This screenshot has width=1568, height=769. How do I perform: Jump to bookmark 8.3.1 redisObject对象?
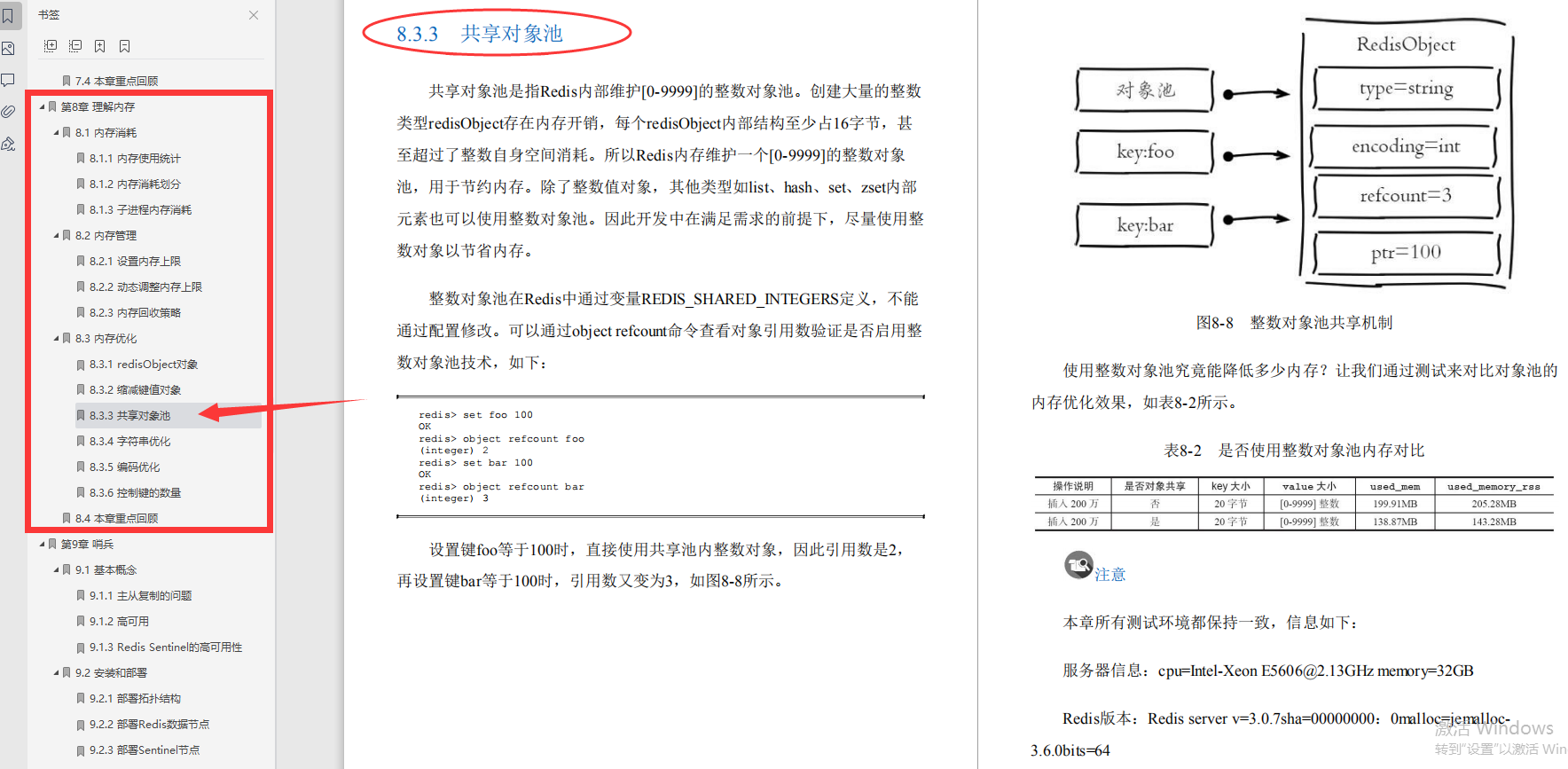coord(144,364)
